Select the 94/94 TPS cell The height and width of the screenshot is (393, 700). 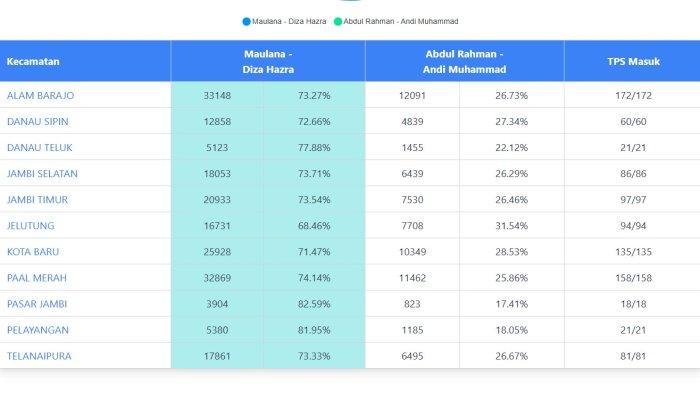(633, 226)
